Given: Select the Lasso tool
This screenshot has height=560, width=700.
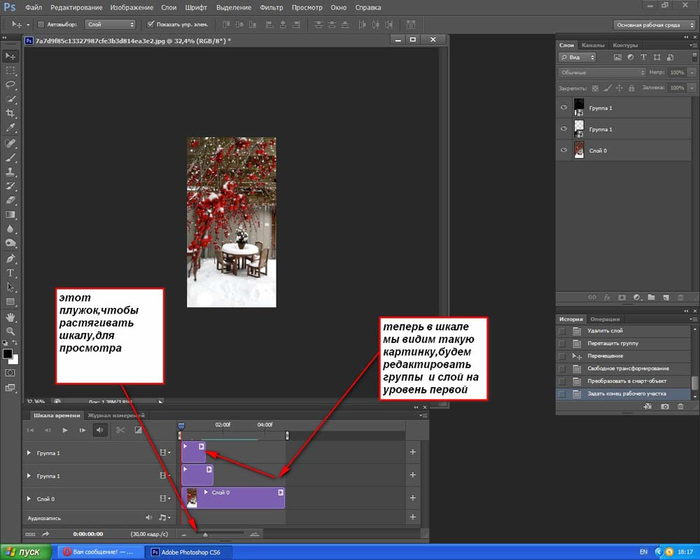Looking at the screenshot, I should (10, 85).
